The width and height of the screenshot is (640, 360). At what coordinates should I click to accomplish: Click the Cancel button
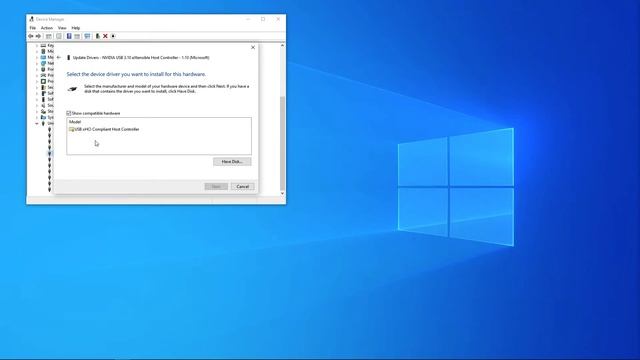(242, 187)
